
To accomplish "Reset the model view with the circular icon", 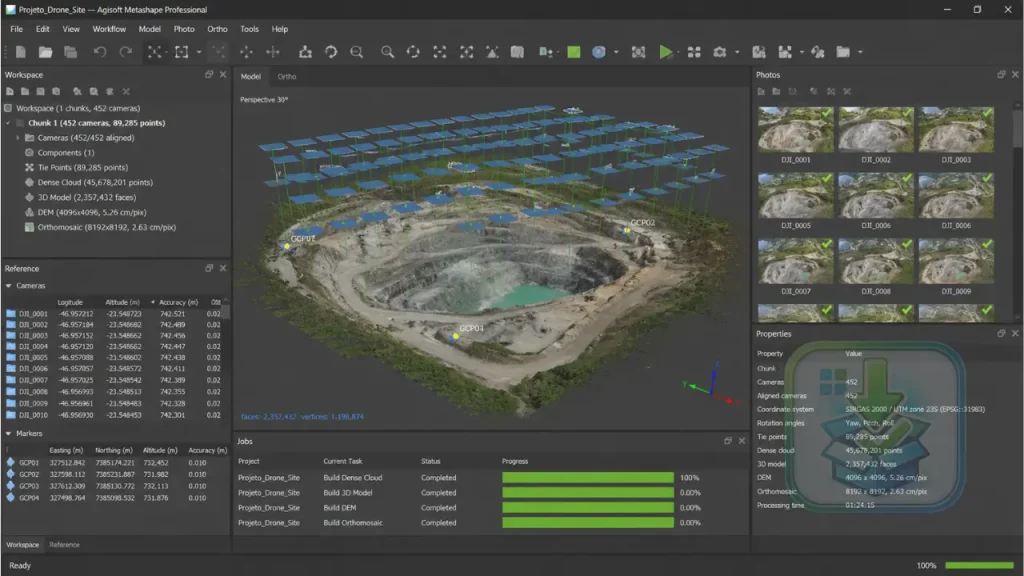I will click(x=413, y=52).
